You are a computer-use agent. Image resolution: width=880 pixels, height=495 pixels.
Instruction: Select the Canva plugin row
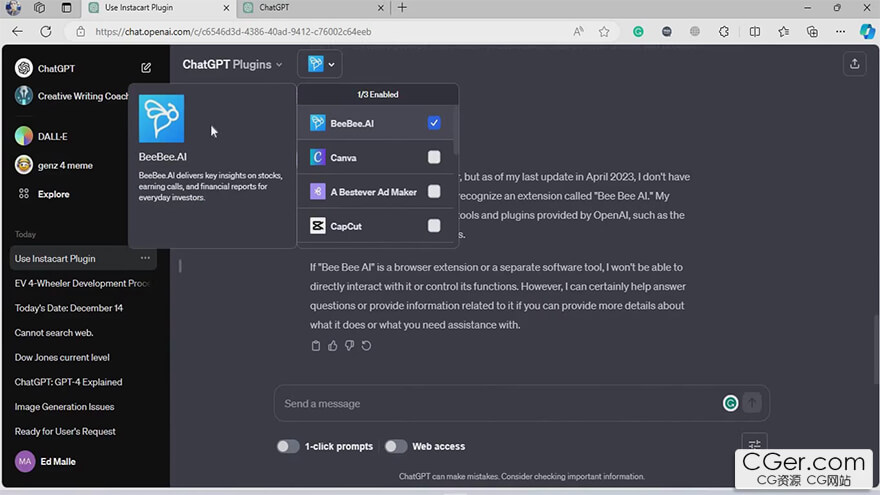[x=375, y=157]
